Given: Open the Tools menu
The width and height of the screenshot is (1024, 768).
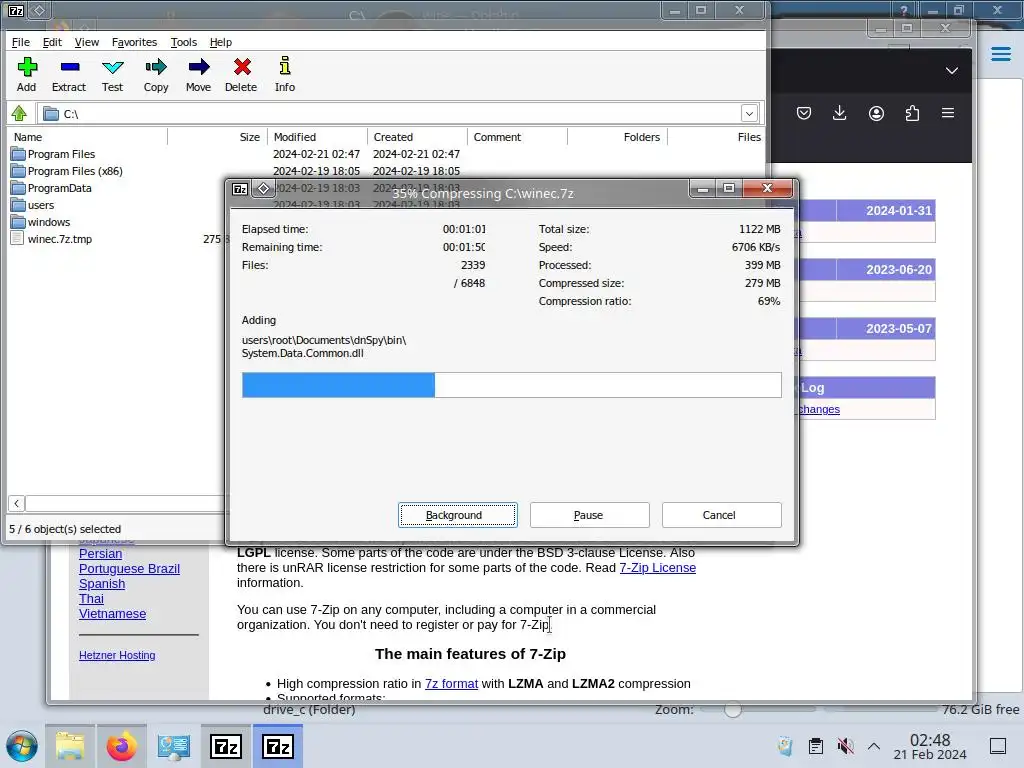Looking at the screenshot, I should 184,42.
